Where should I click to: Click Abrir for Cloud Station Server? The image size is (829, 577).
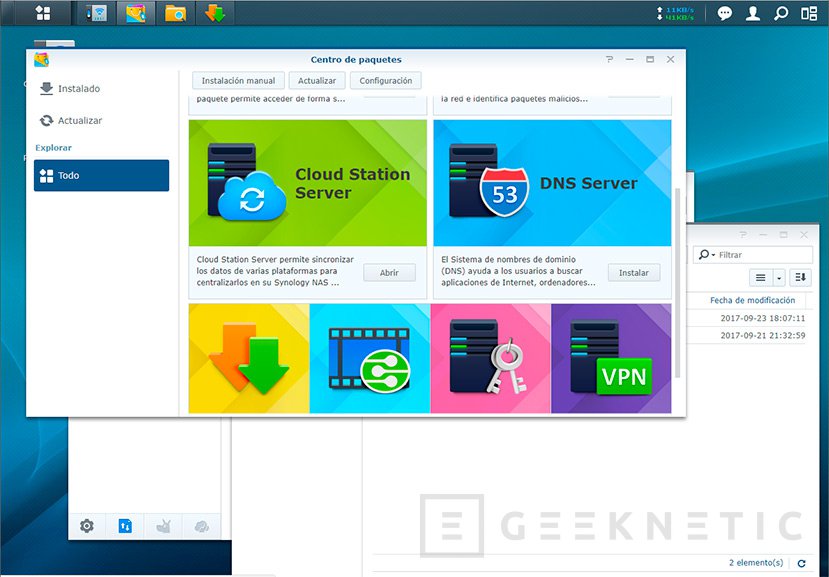click(389, 273)
